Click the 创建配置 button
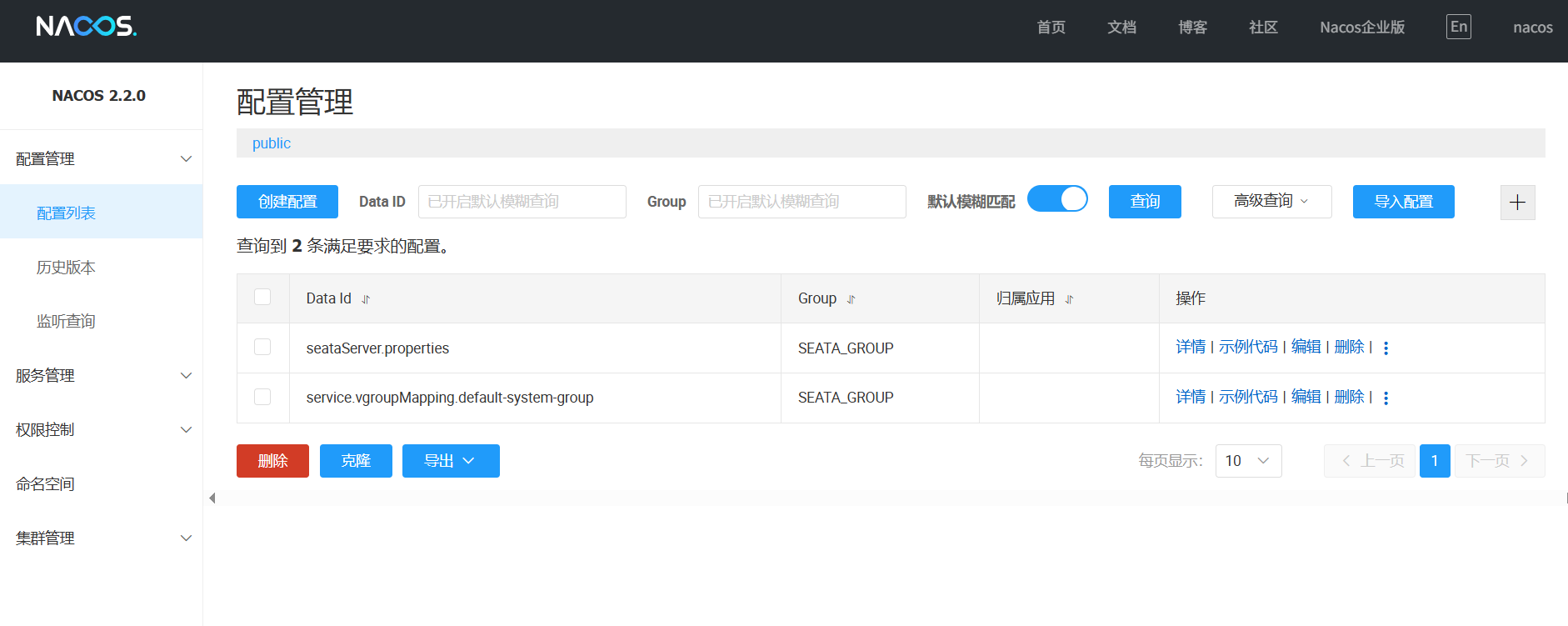Viewport: 1568px width, 626px height. (x=287, y=202)
